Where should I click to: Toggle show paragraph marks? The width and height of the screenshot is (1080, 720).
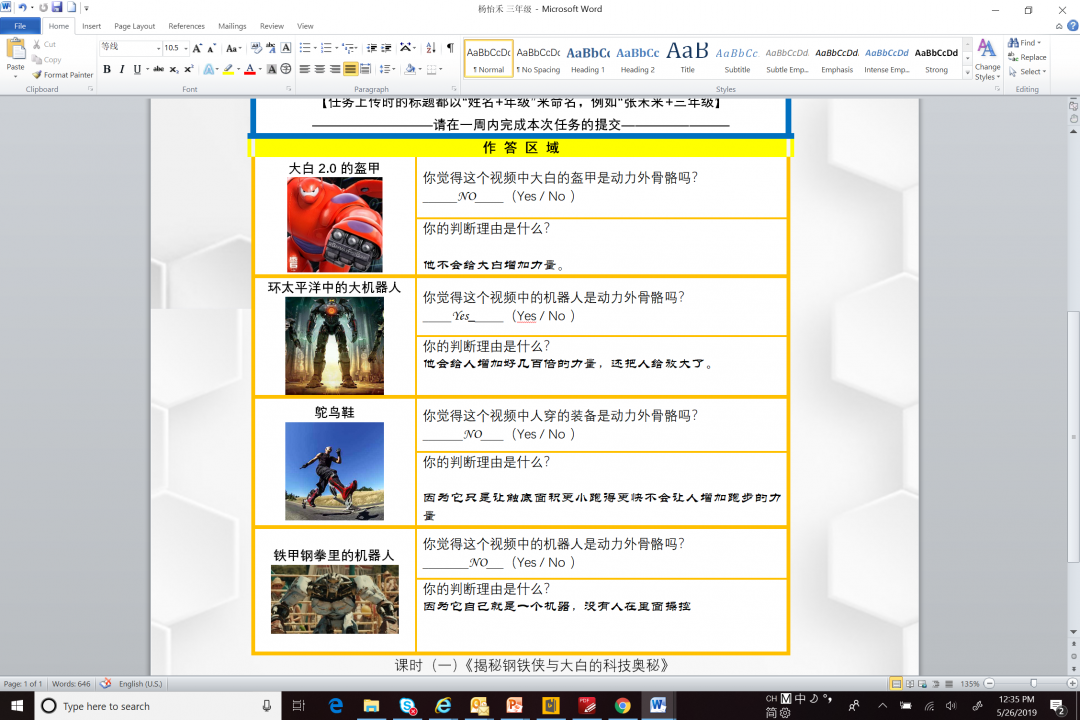point(450,48)
